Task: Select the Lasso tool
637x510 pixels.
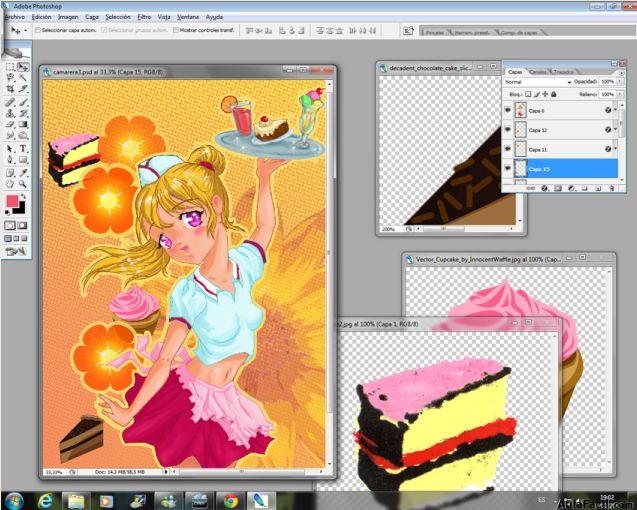Action: point(10,77)
